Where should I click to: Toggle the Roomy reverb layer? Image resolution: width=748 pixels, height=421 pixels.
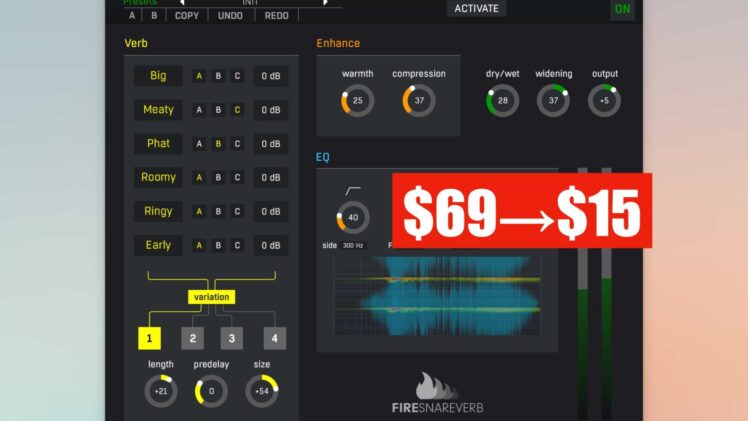click(x=158, y=177)
